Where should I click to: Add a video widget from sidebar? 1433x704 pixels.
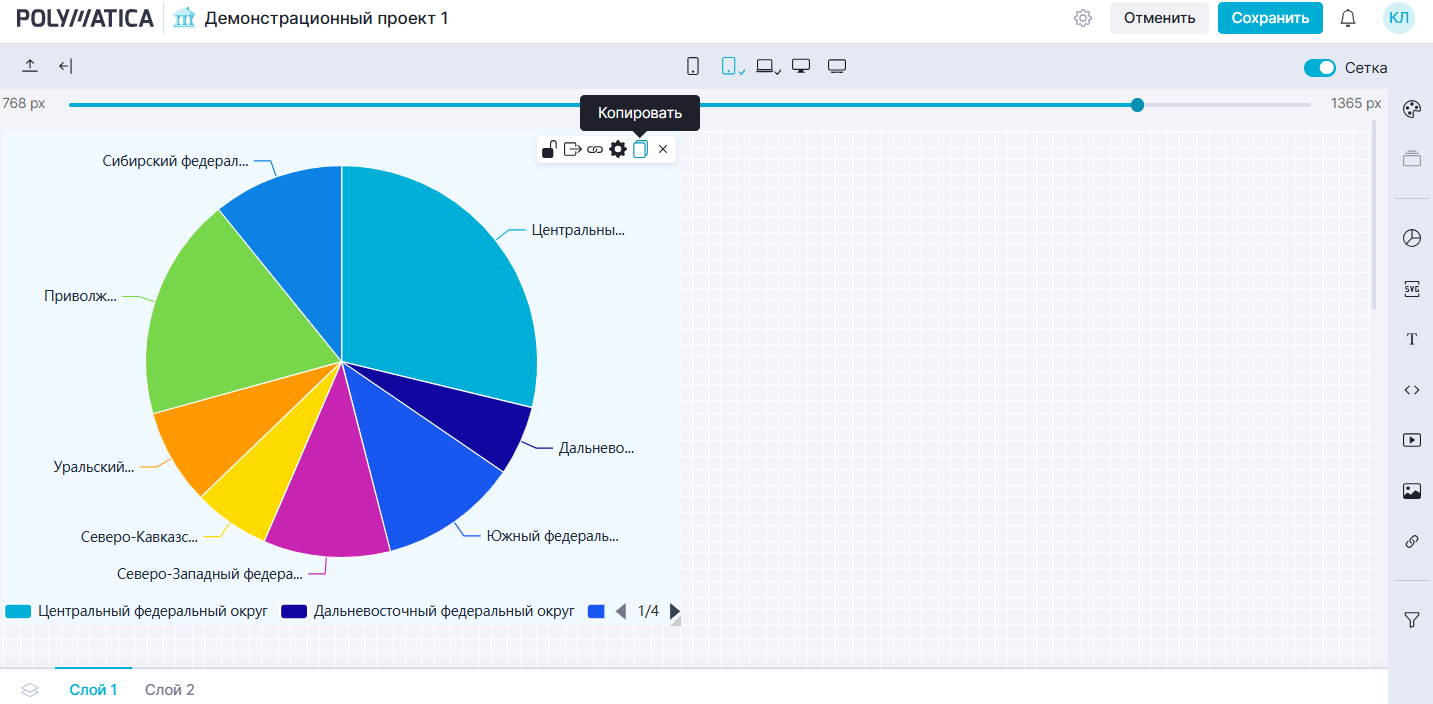tap(1411, 440)
